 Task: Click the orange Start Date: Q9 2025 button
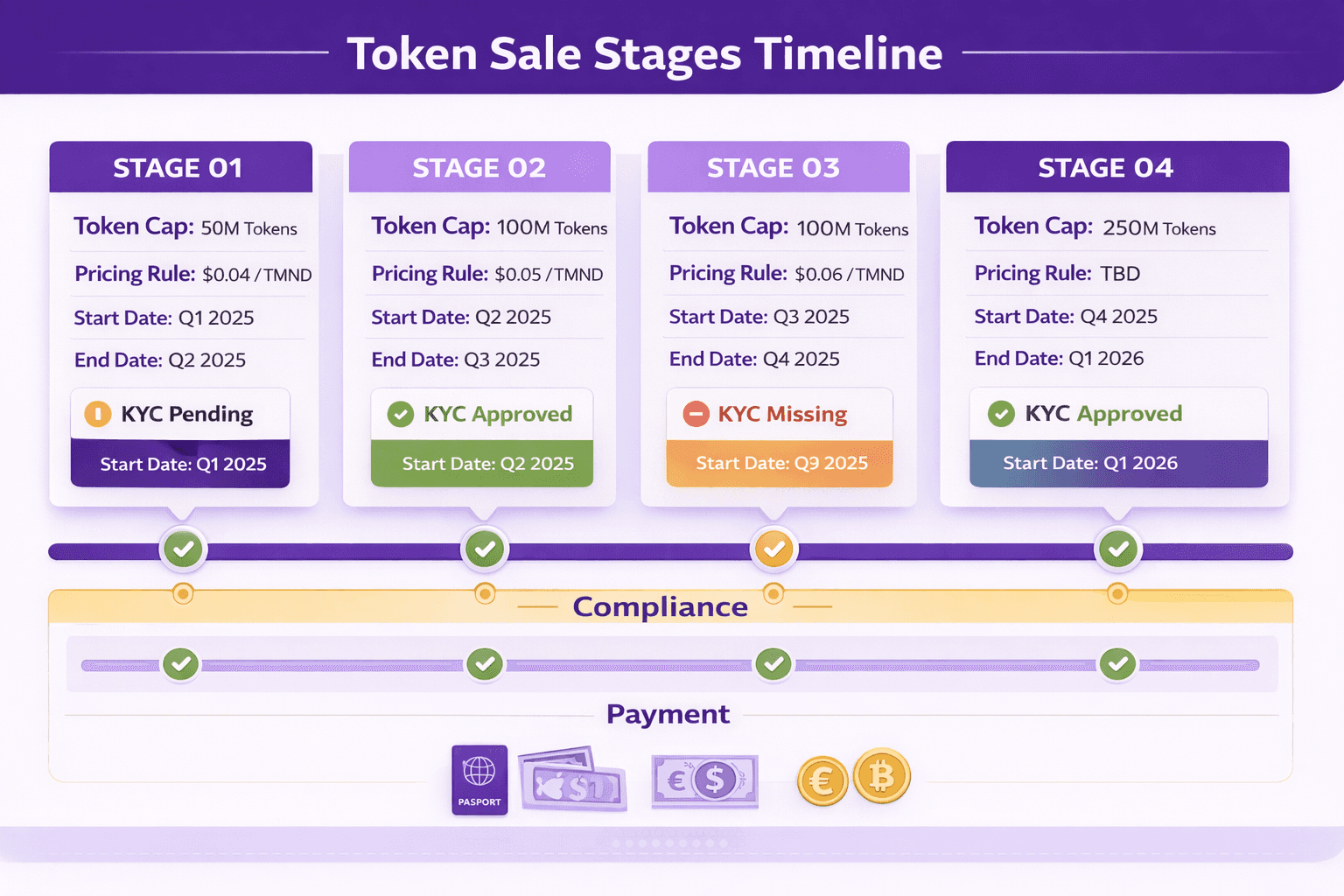(x=780, y=464)
